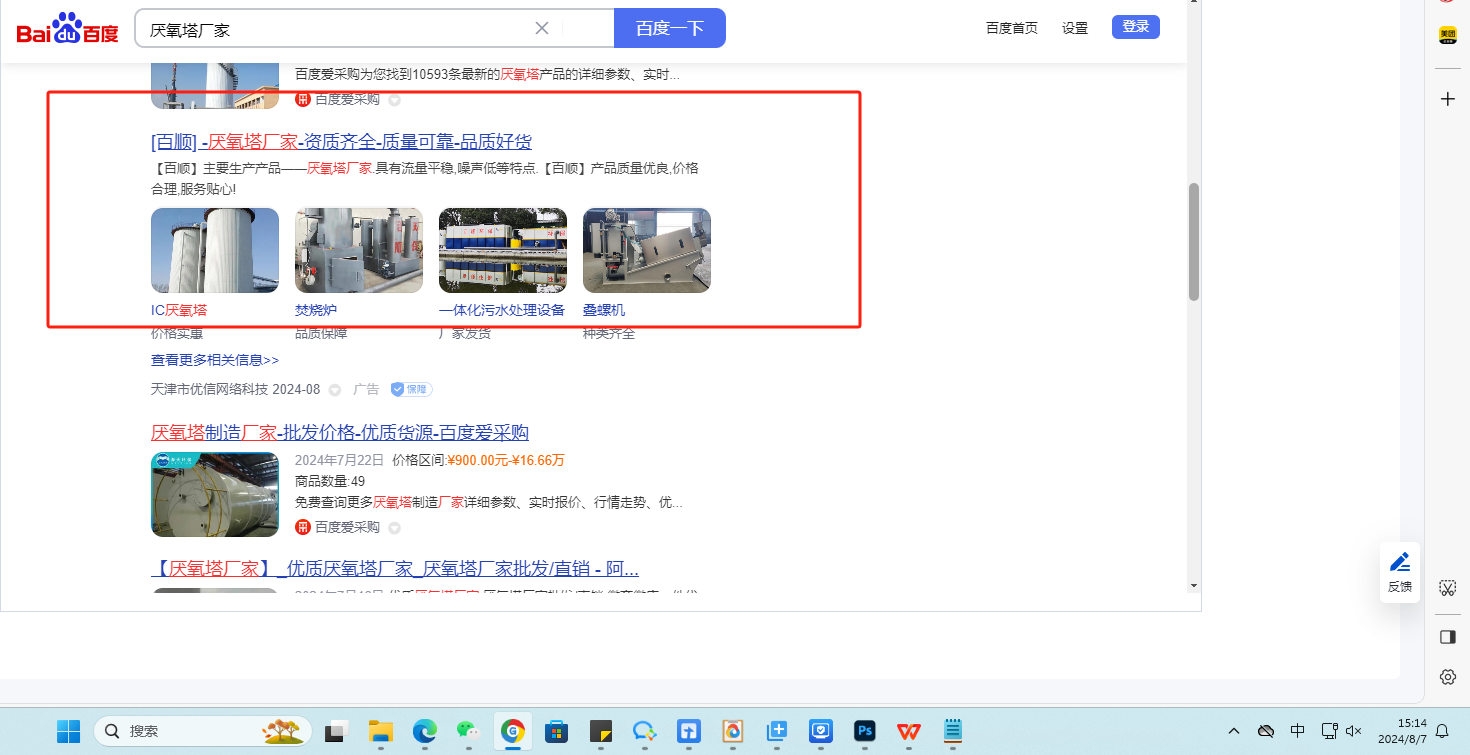The image size is (1470, 755).
Task: Click the scrollbar down arrow
Action: click(1193, 585)
